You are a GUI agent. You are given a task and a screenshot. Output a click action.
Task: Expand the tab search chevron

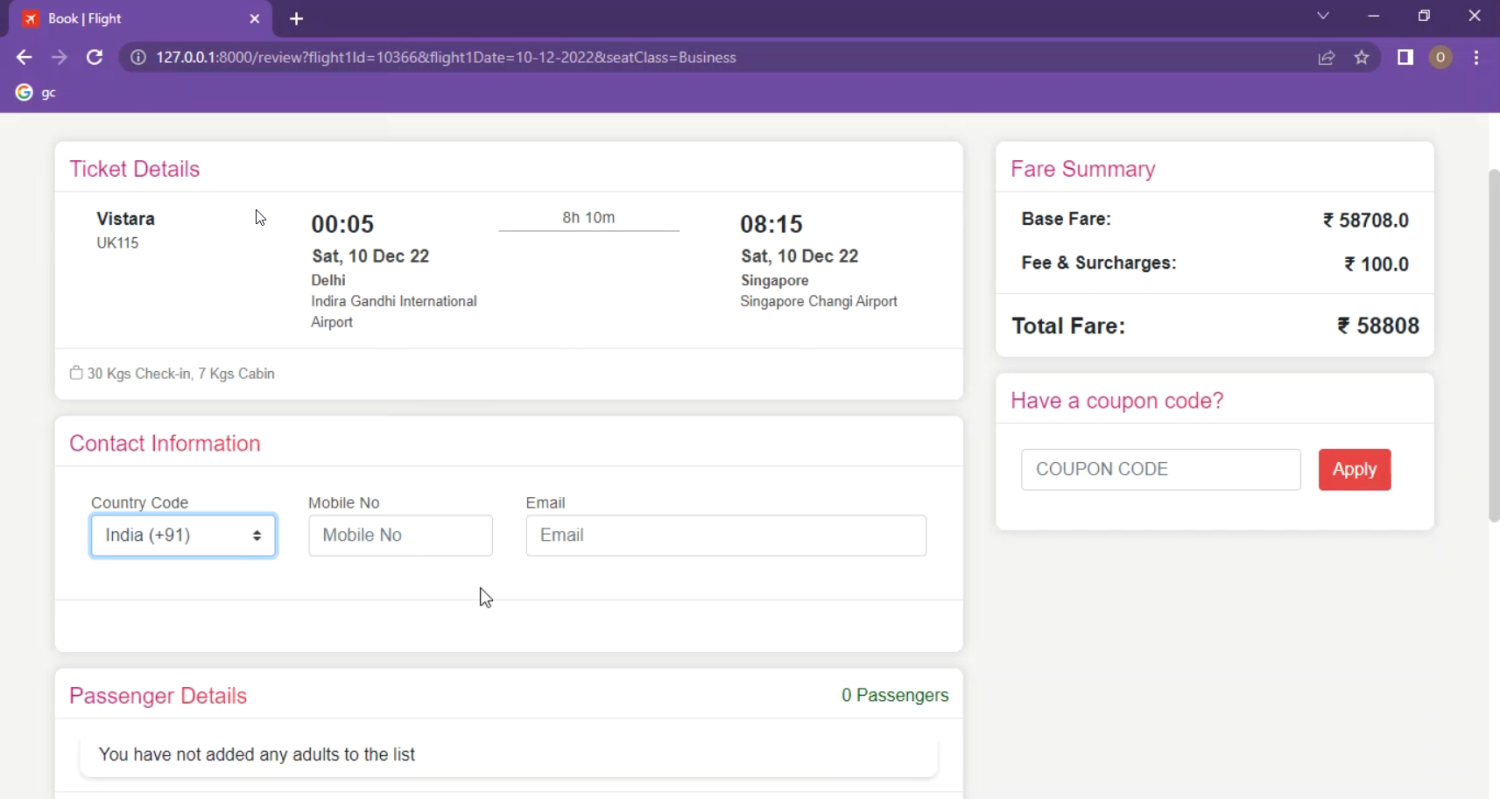tap(1323, 16)
